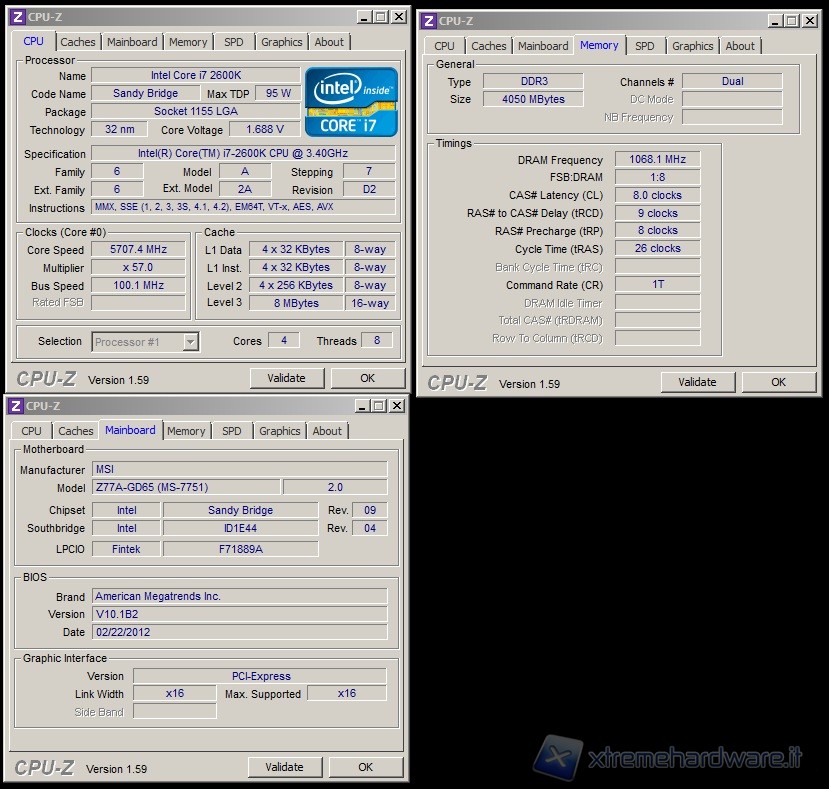Click the DRAM Frequency value field
The width and height of the screenshot is (829, 789).
(x=657, y=160)
